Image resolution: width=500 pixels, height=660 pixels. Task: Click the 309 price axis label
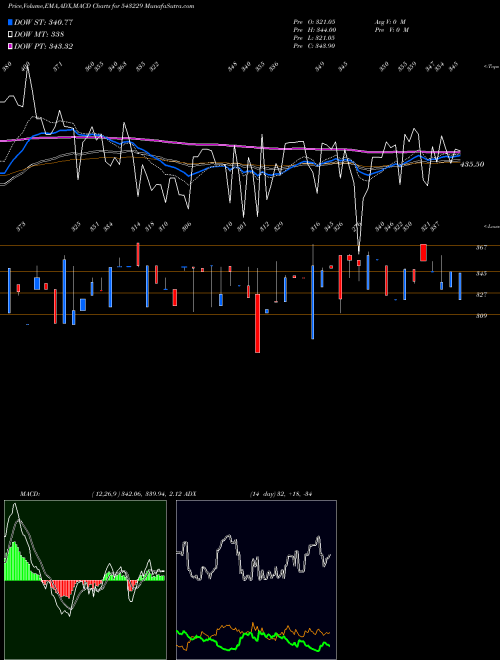pos(481,316)
